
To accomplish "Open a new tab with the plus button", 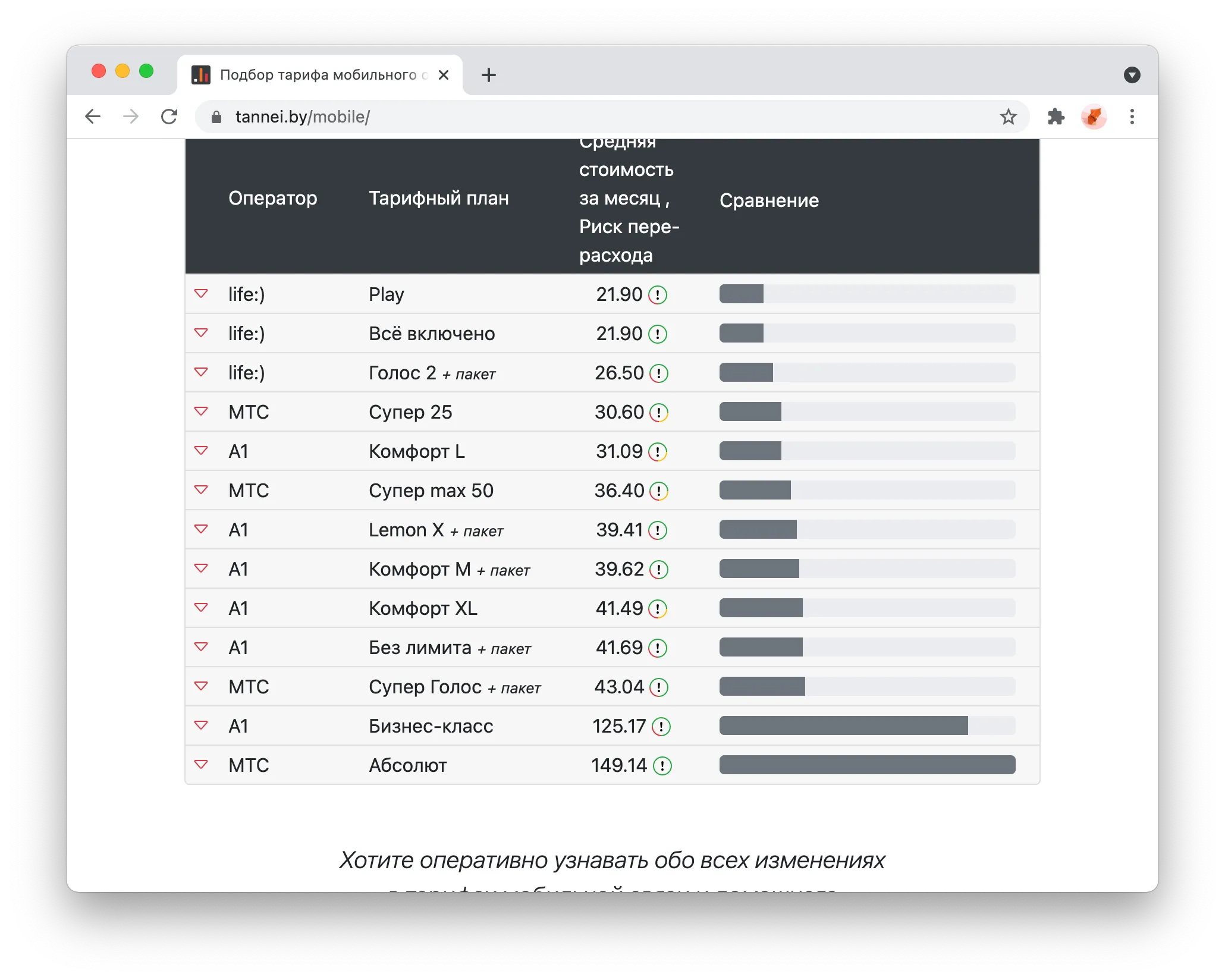I will (x=488, y=75).
